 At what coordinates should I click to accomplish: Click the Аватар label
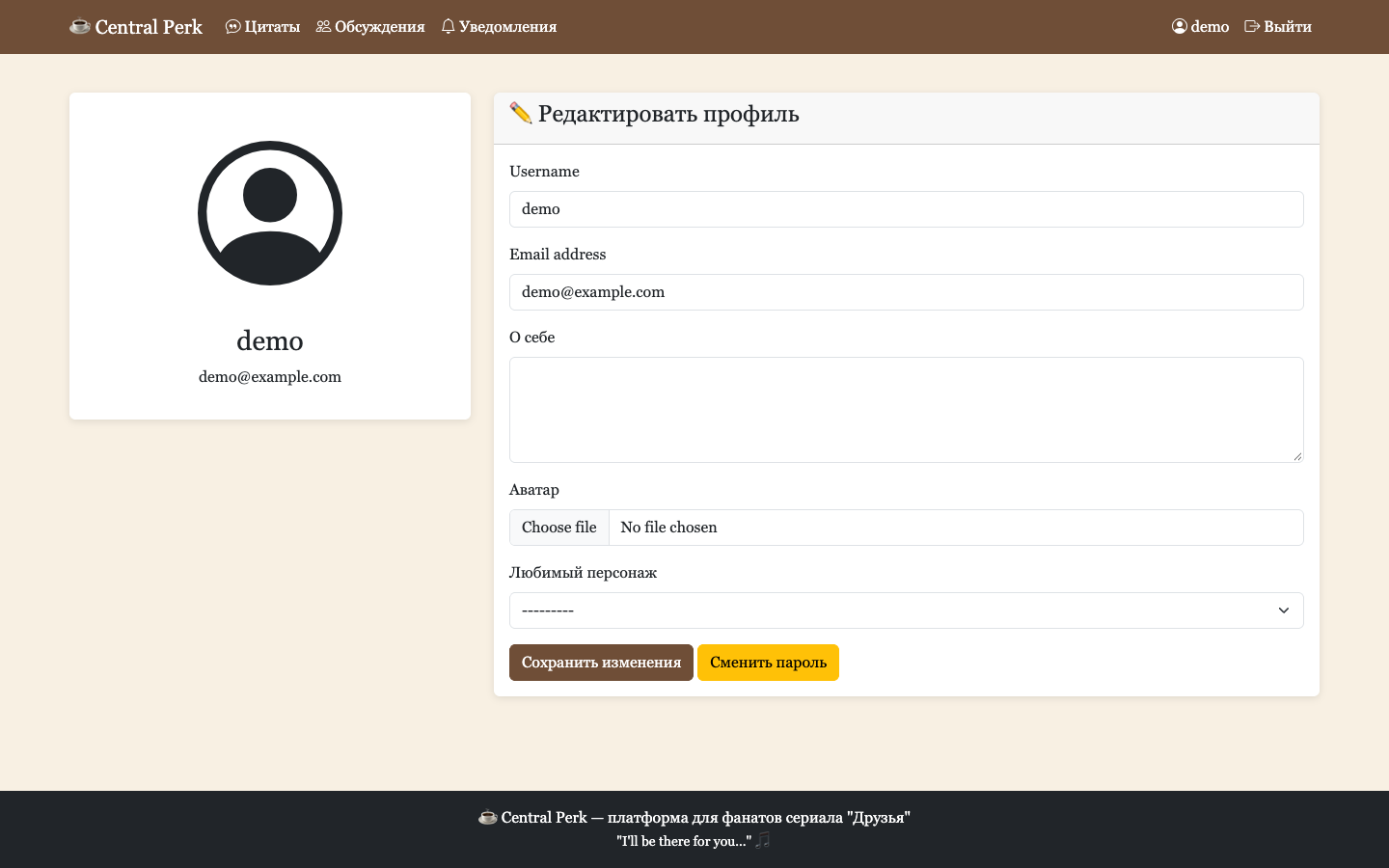[534, 490]
